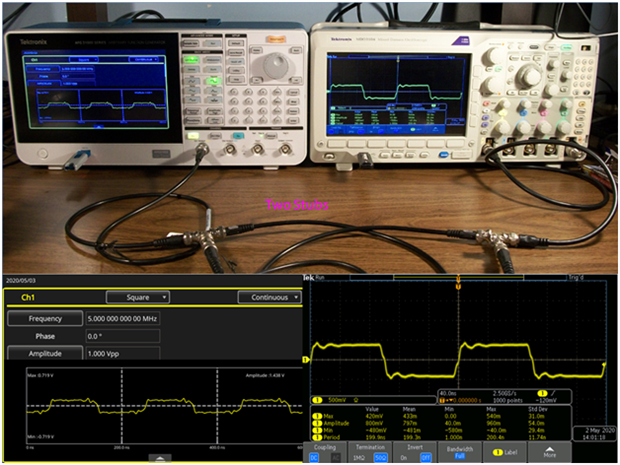Screen dimensions: 620x465
Task: Click the Min measurement channel badge
Action: 317,430
